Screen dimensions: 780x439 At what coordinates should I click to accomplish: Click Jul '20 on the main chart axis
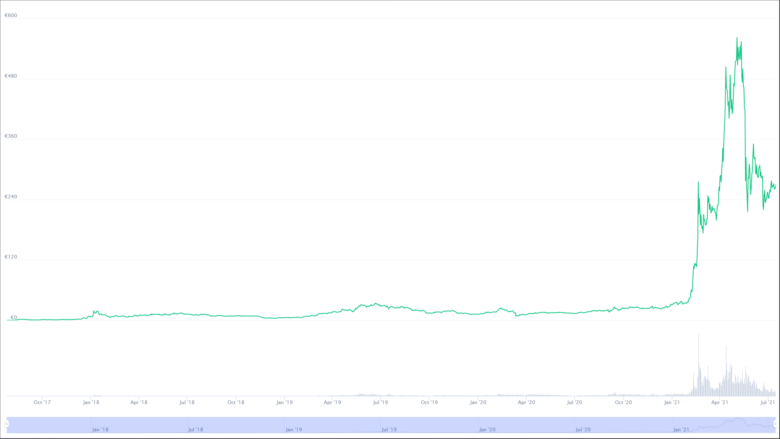575,402
